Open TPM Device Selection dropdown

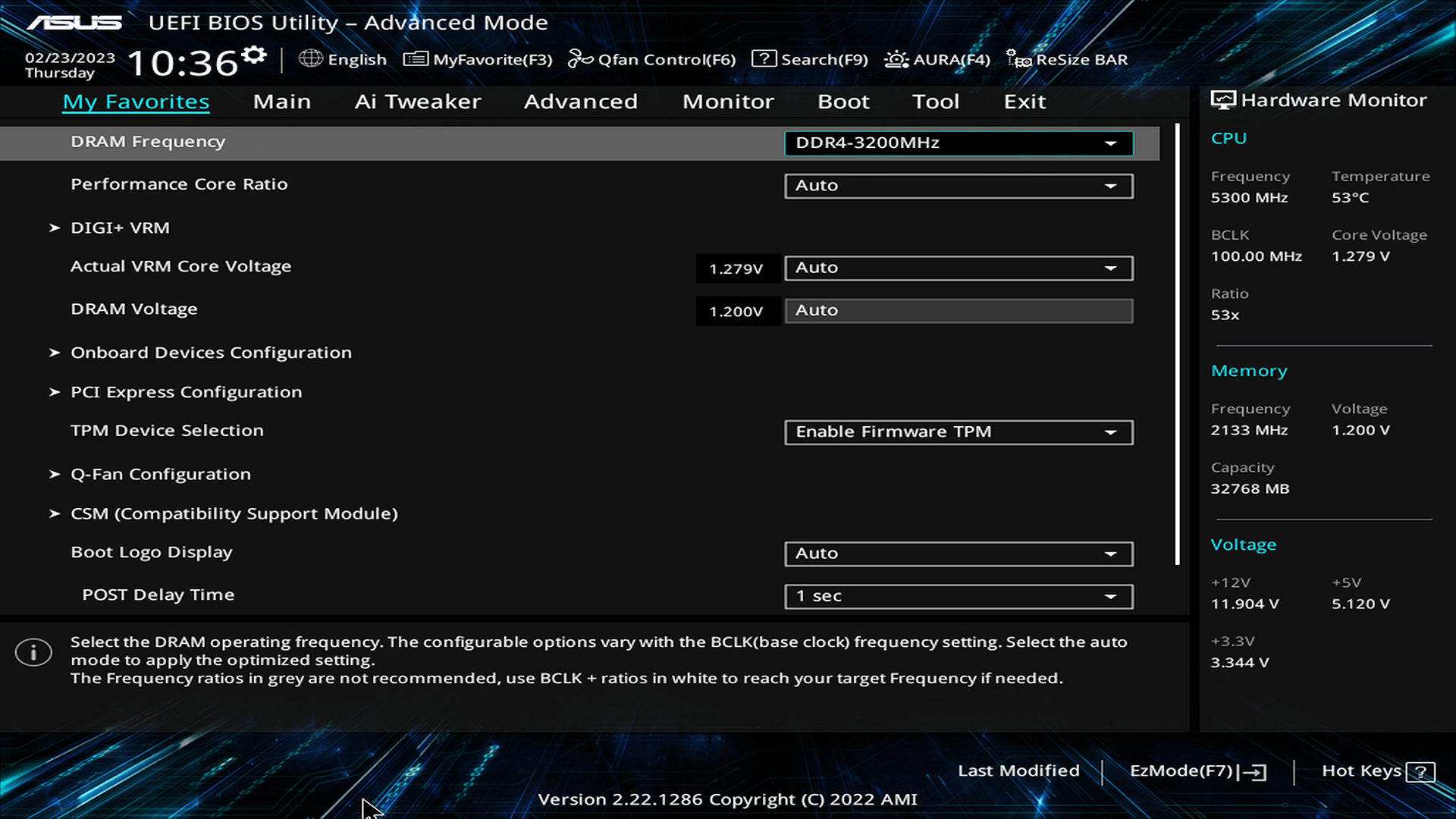[959, 432]
